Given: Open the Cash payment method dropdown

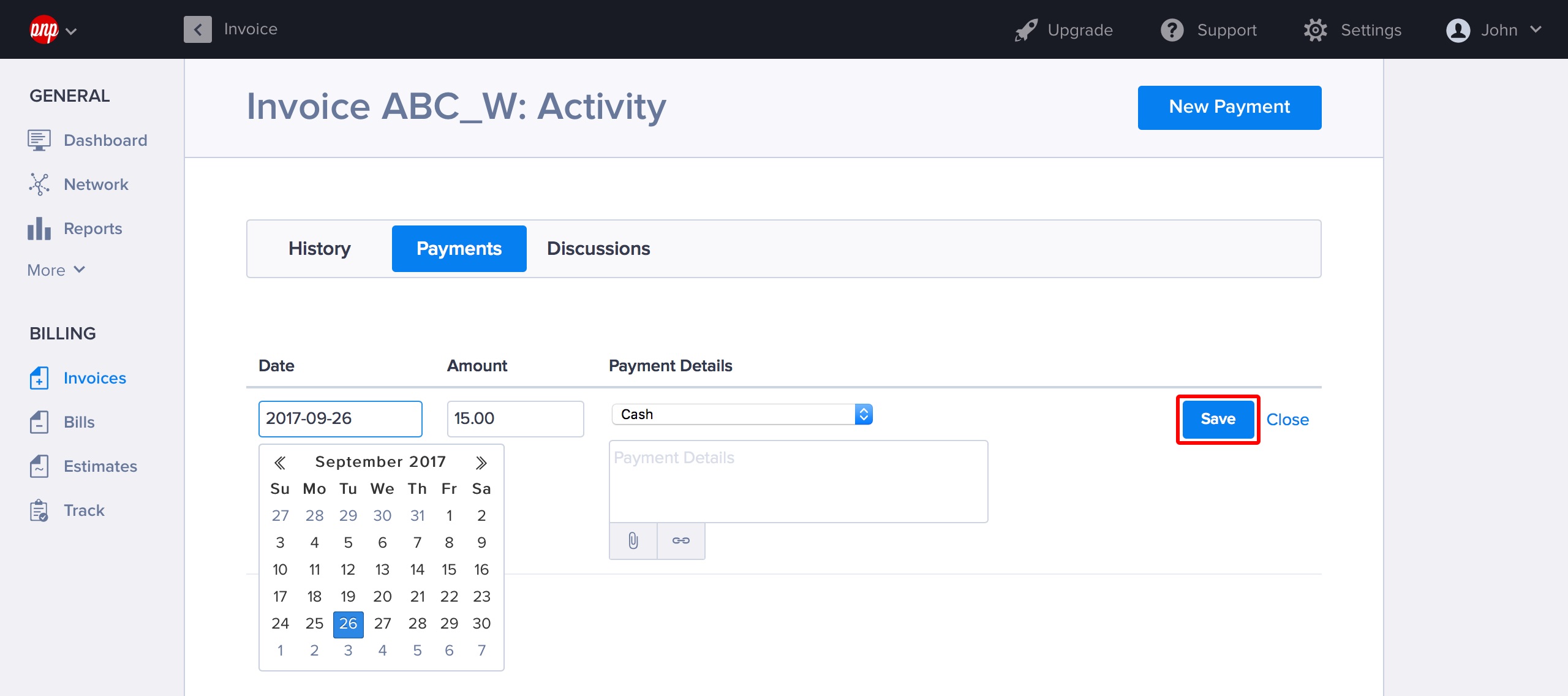Looking at the screenshot, I should pos(742,414).
